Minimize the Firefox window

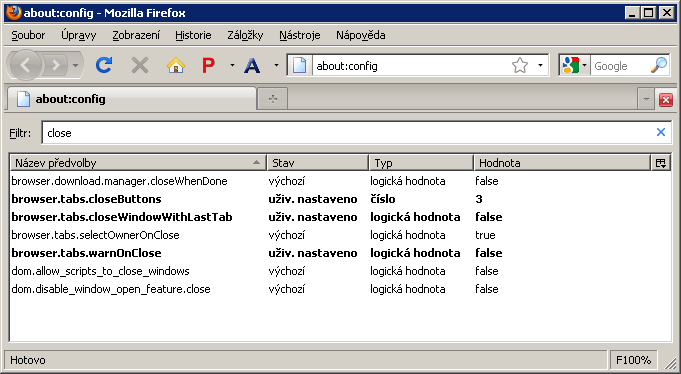tap(632, 13)
